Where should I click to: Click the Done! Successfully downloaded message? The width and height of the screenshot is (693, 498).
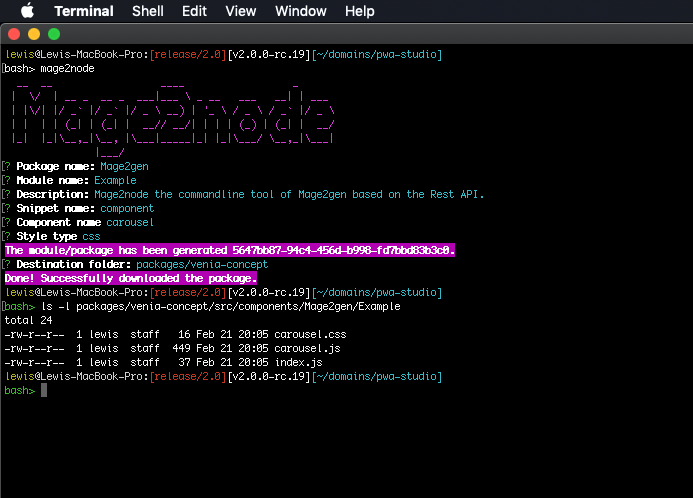tap(131, 278)
